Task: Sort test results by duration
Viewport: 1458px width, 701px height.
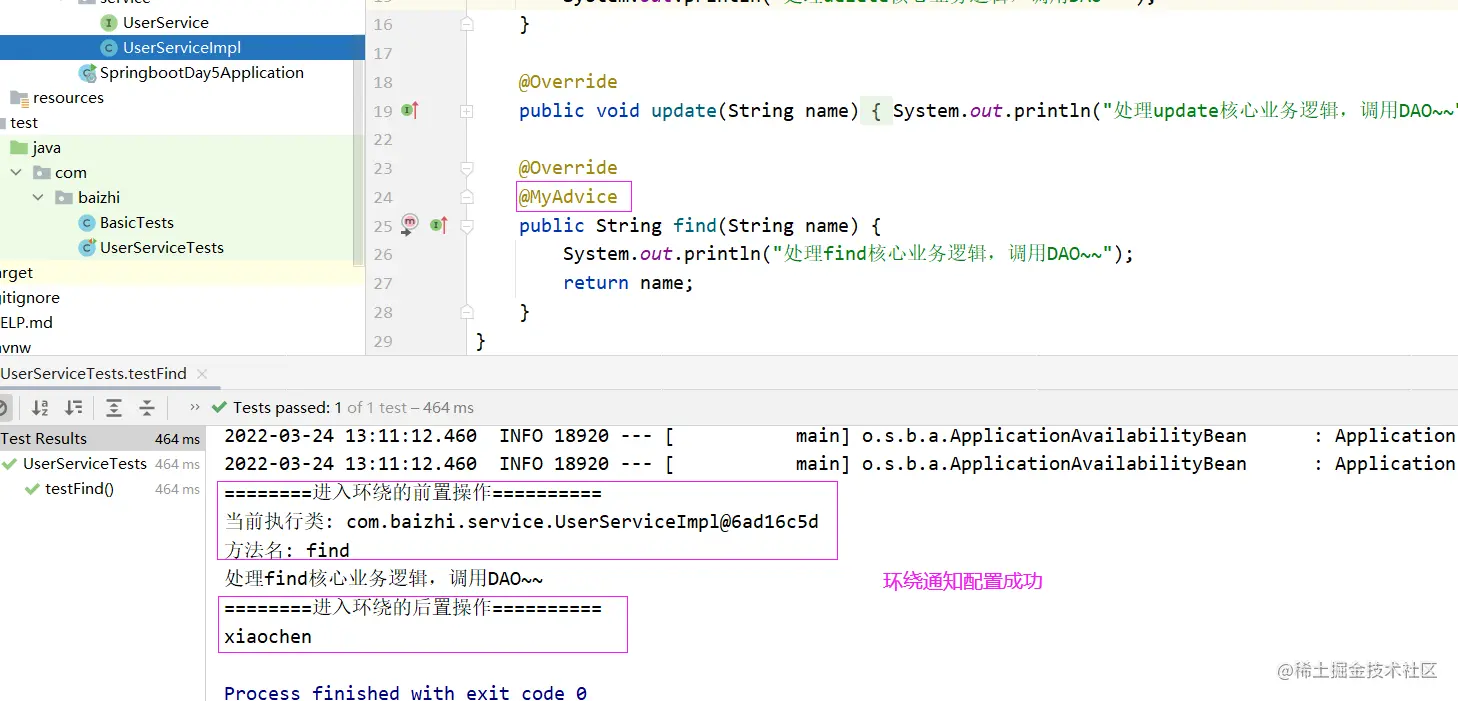Action: 73,407
